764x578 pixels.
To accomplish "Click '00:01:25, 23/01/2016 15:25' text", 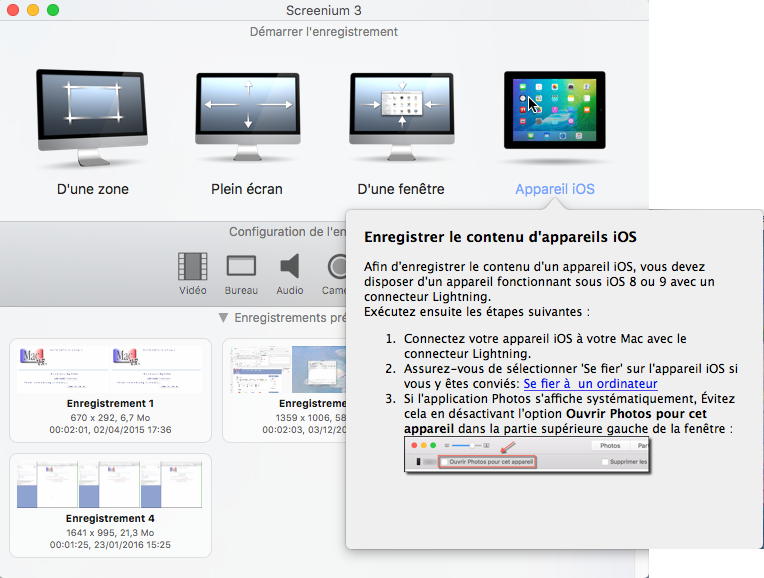I will click(x=110, y=545).
